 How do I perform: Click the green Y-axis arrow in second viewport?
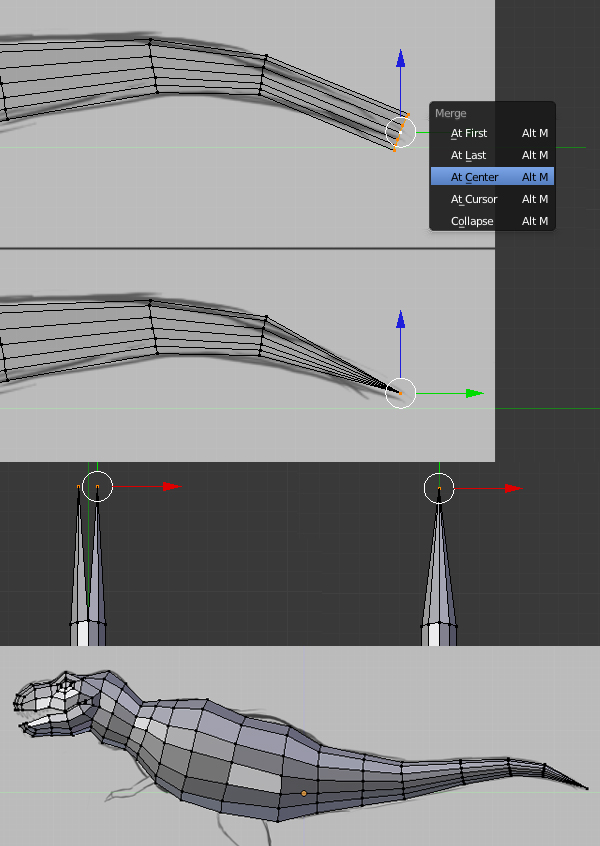click(x=474, y=393)
